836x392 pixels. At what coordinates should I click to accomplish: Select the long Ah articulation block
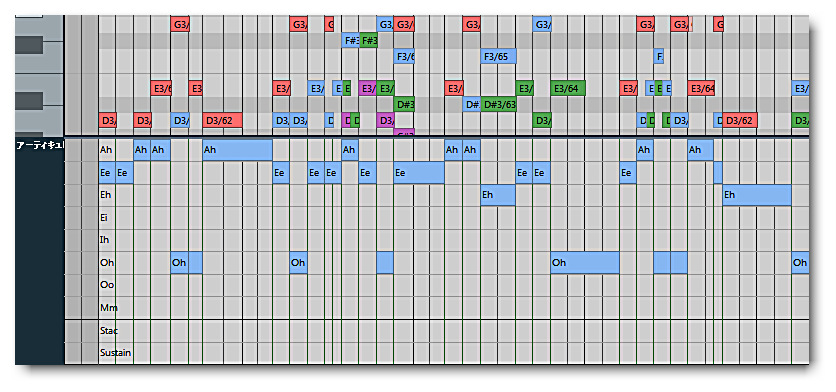[x=237, y=150]
